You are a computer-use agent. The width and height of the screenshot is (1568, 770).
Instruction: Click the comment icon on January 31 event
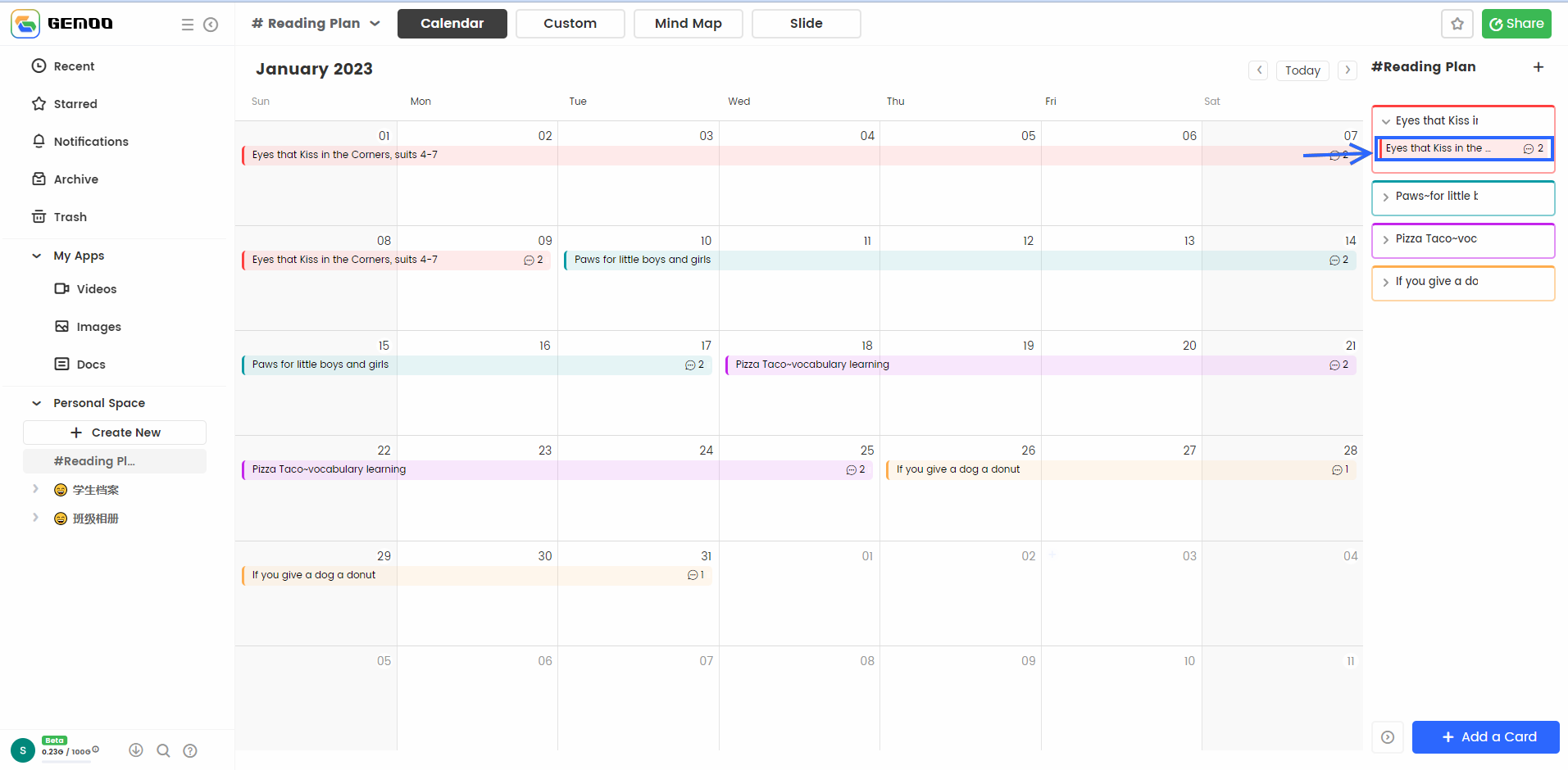(x=693, y=575)
